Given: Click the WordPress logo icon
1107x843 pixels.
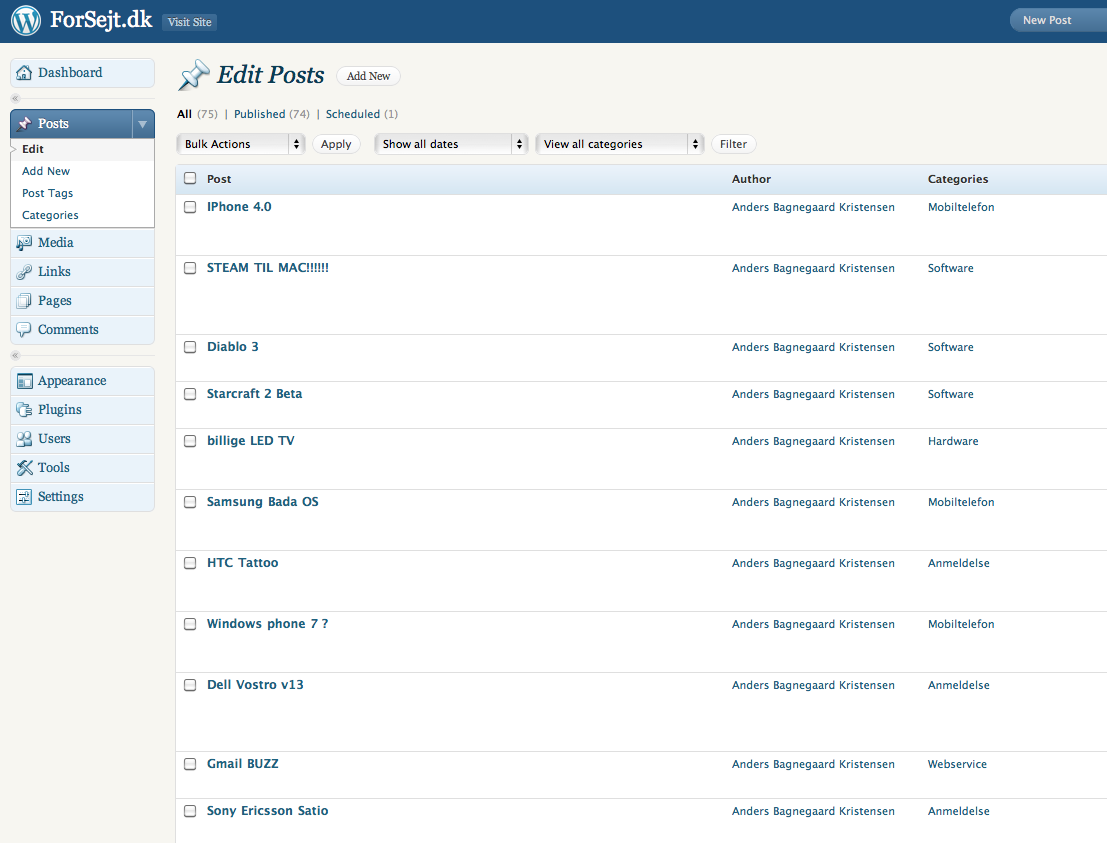Looking at the screenshot, I should pyautogui.click(x=26, y=20).
